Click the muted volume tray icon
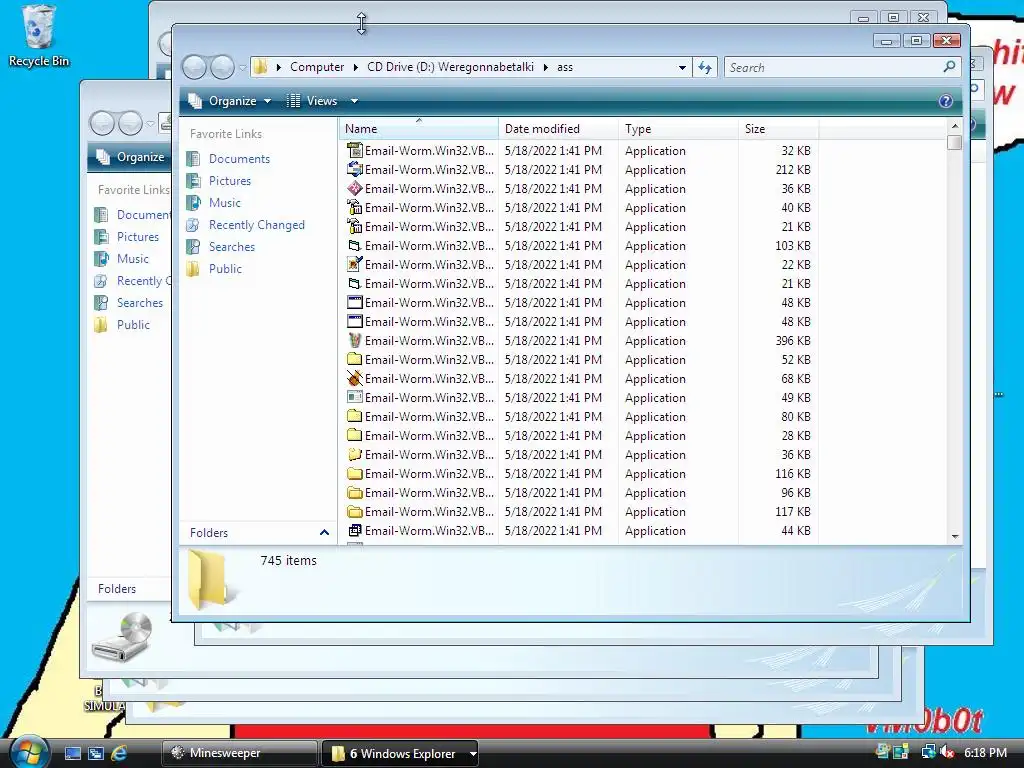This screenshot has width=1024, height=768. pyautogui.click(x=948, y=752)
